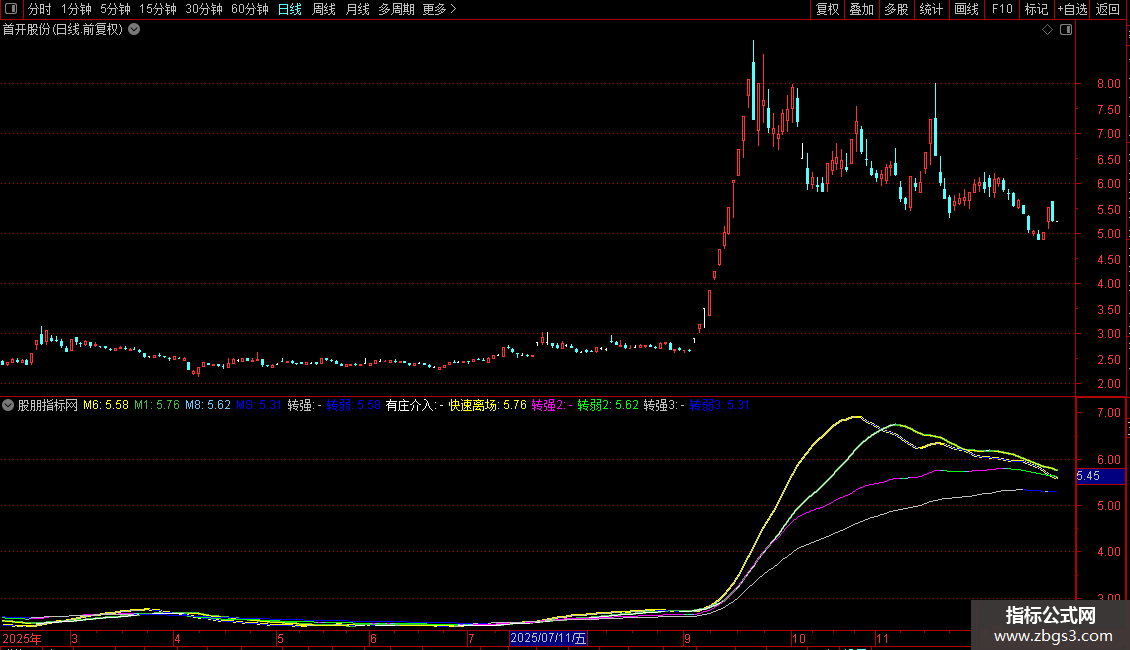1130x650 pixels.
Task: Open the dropdown next to 首开股份 title
Action: (134, 30)
